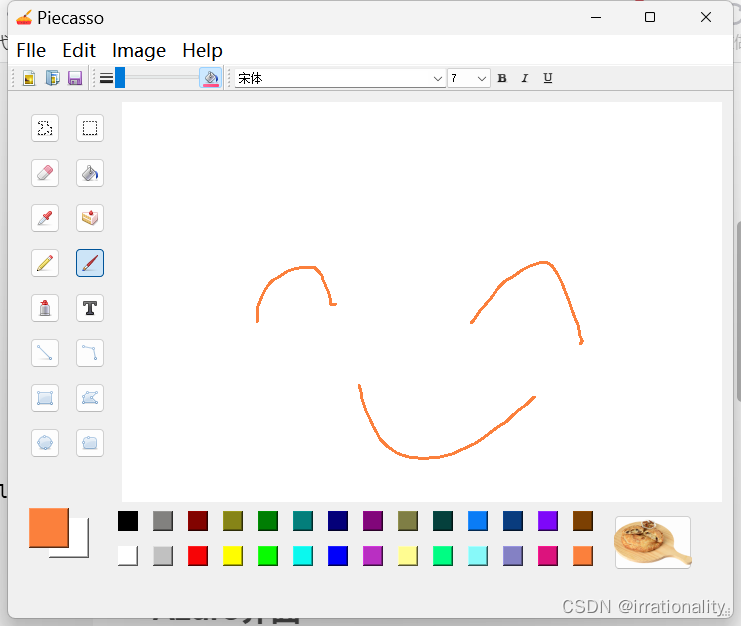Open the Help menu

click(x=202, y=51)
